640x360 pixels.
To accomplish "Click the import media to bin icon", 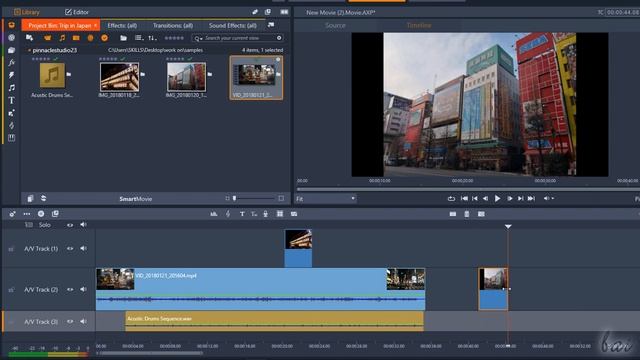I will point(29,38).
